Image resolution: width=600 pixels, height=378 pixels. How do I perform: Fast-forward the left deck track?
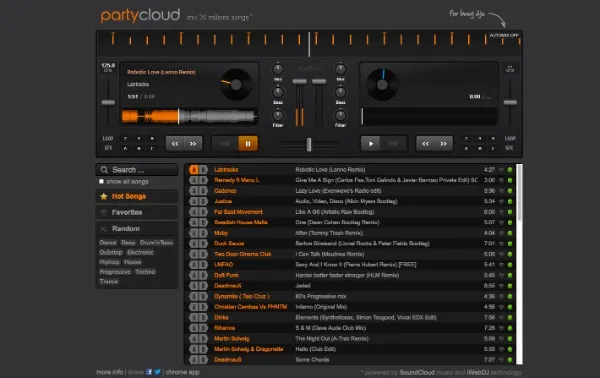pyautogui.click(x=193, y=144)
